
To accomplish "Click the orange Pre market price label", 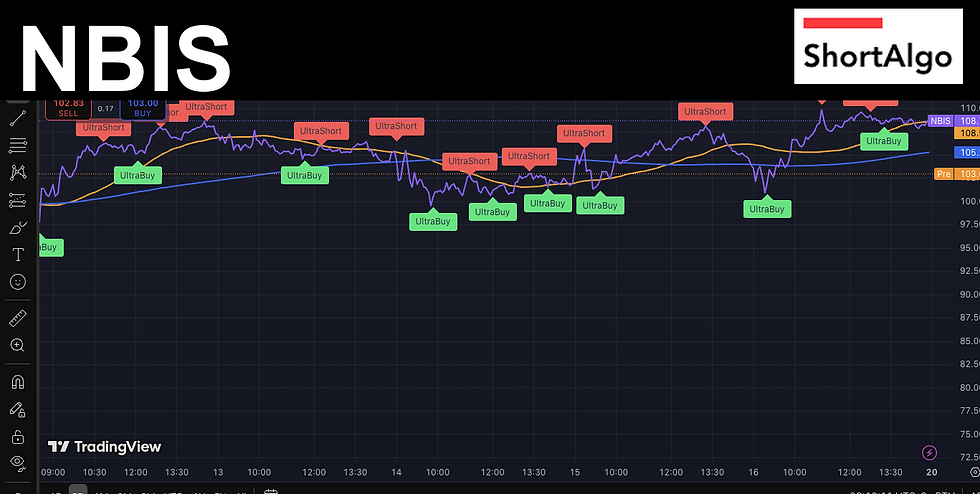I will [957, 174].
